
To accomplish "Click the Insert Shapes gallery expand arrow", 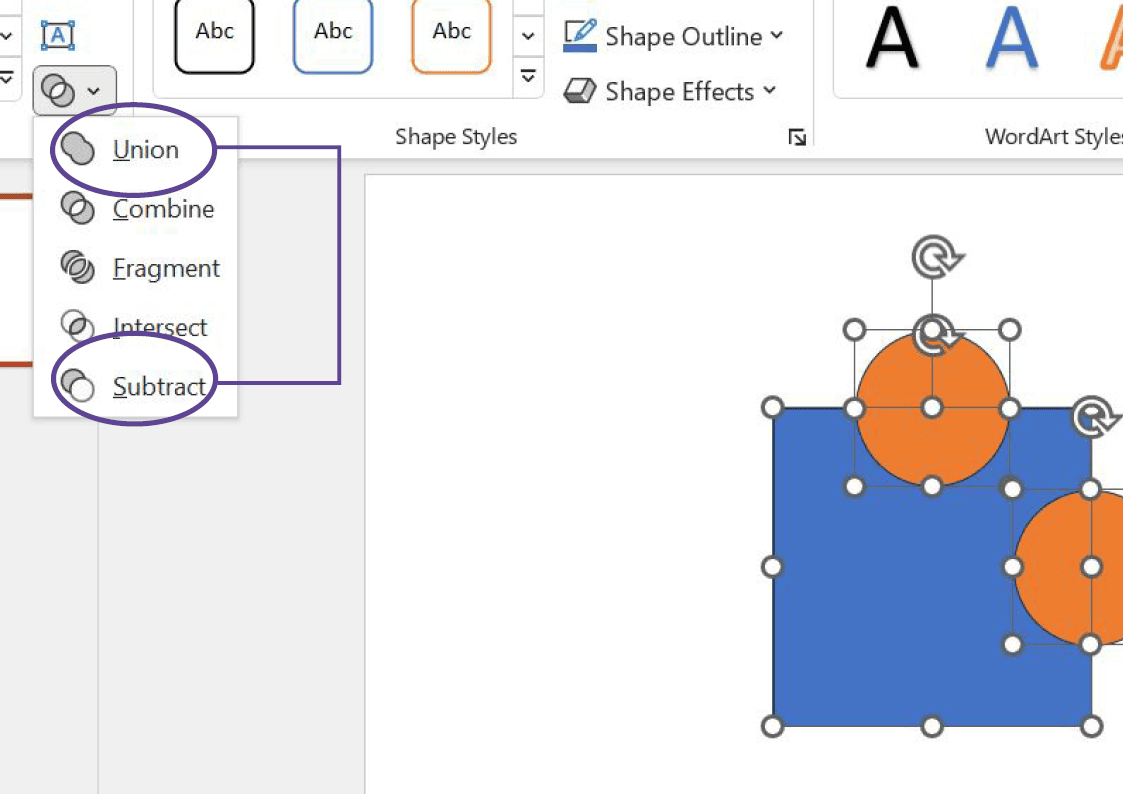I will pos(7,77).
